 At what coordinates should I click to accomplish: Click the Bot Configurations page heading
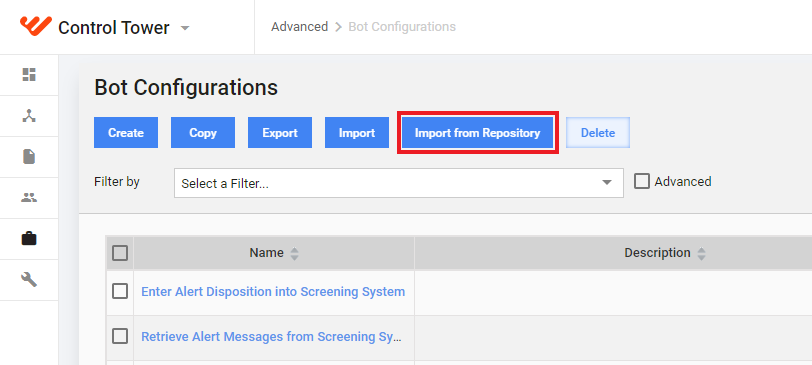point(186,87)
